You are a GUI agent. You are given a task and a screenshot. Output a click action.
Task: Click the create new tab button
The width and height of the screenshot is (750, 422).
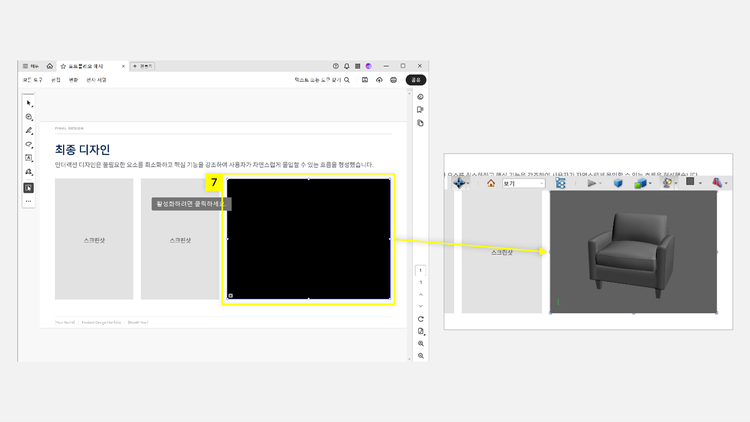(x=143, y=66)
